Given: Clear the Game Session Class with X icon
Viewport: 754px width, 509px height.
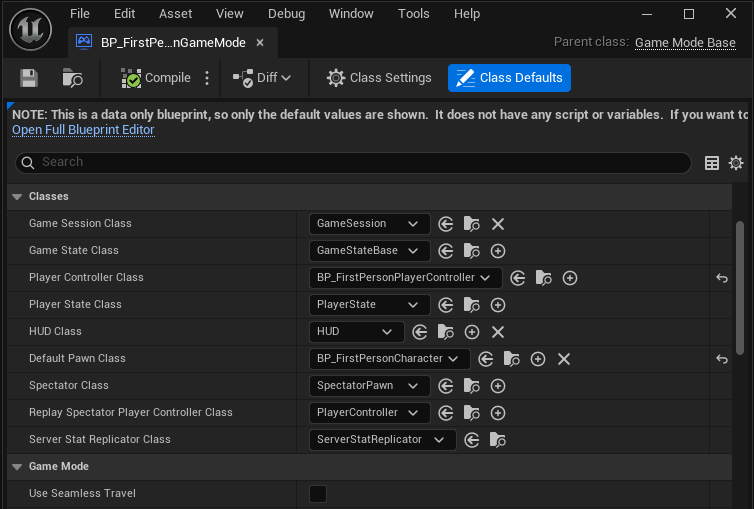Looking at the screenshot, I should (498, 224).
